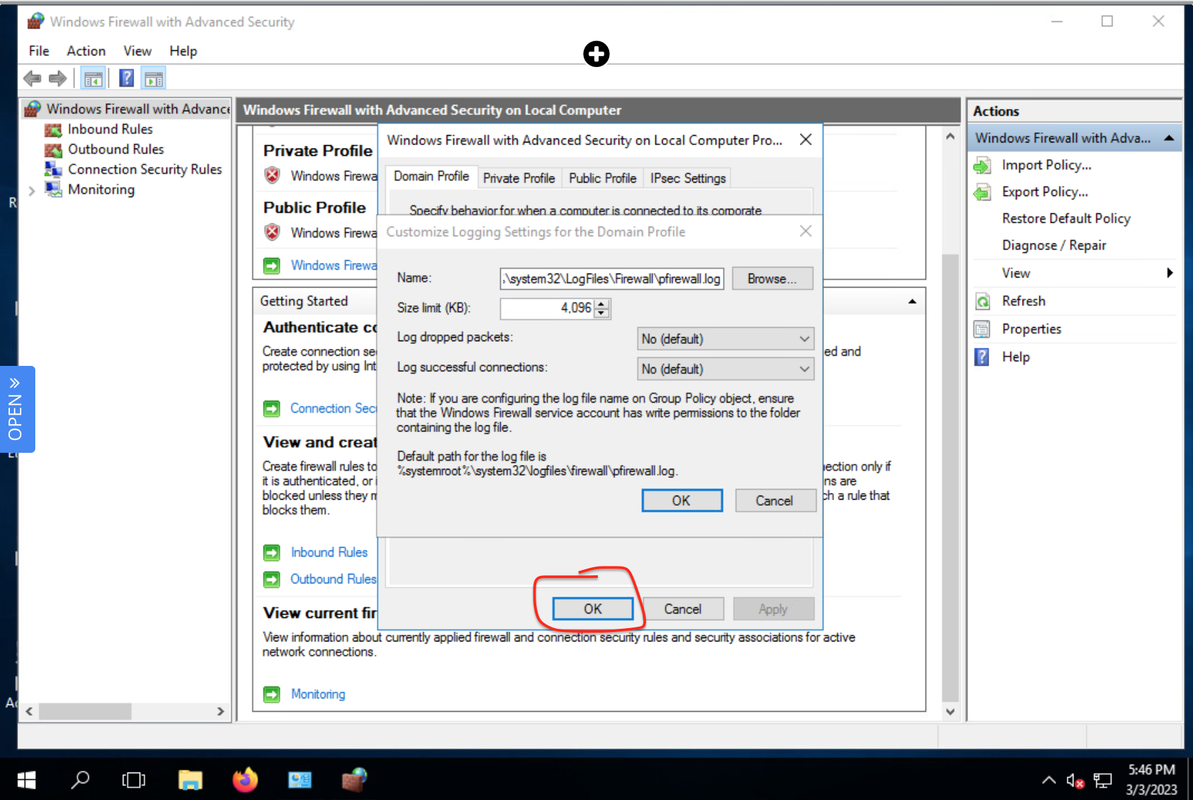Click the taskbar Search icon
This screenshot has height=800, width=1193.
tap(80, 780)
